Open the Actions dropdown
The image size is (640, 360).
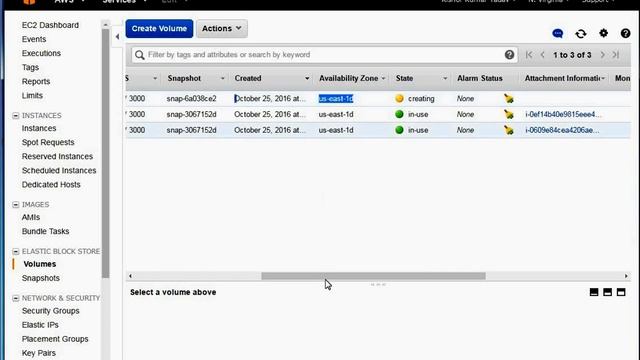tap(222, 29)
